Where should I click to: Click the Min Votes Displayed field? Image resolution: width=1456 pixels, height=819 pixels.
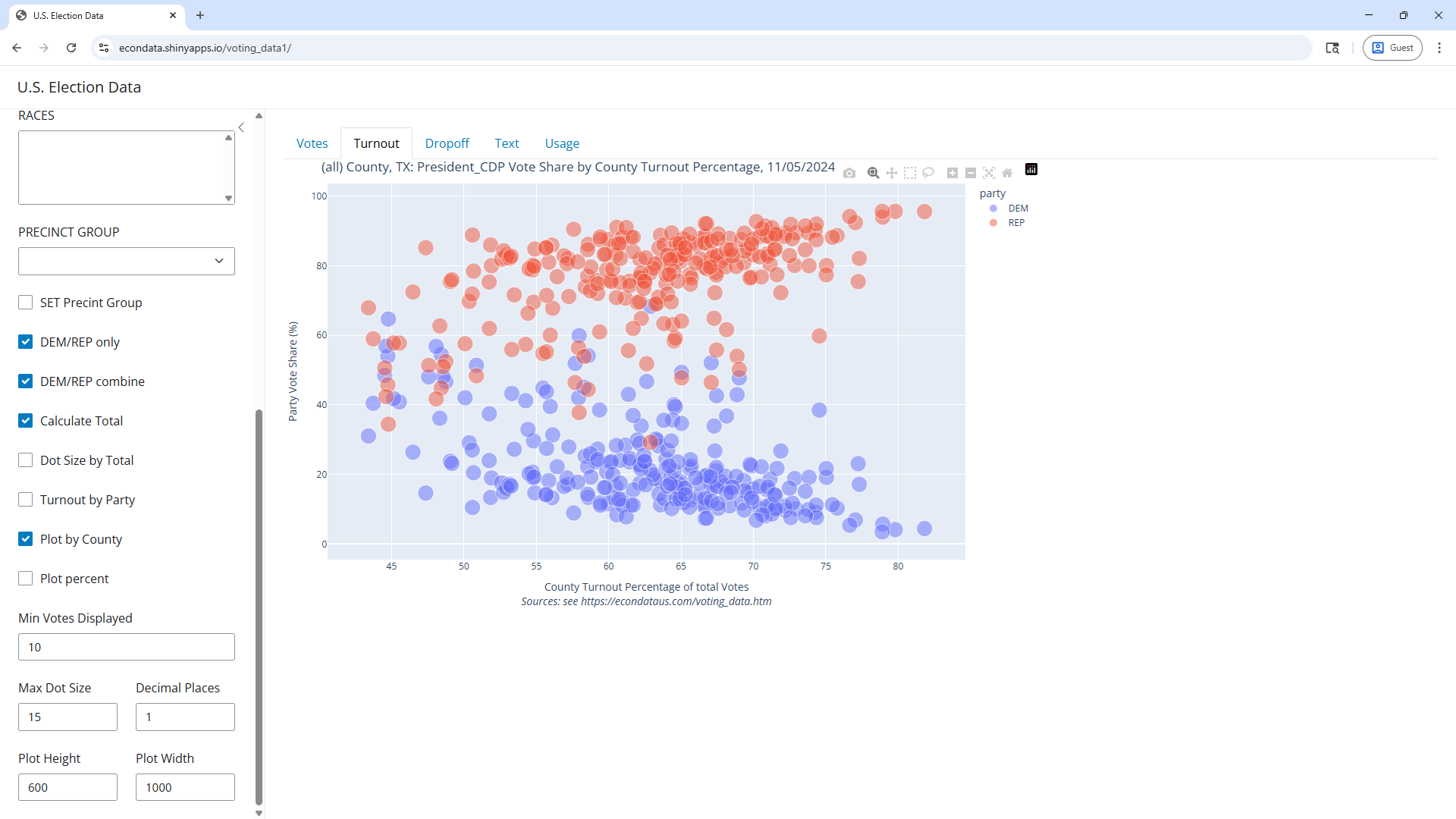coord(127,647)
